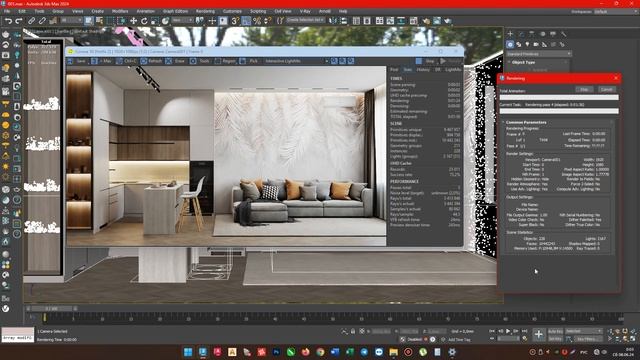The image size is (640, 360).
Task: Open the Settings gear on the taskbar
Action: [452, 352]
